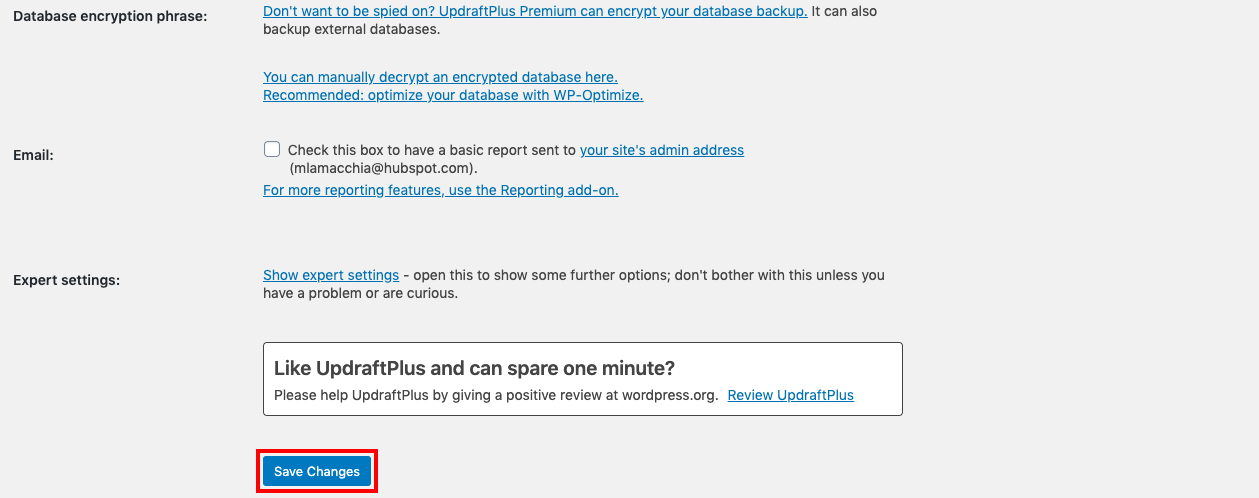Viewport: 1259px width, 498px height.
Task: Click the Expert settings label
Action: pyautogui.click(x=66, y=280)
